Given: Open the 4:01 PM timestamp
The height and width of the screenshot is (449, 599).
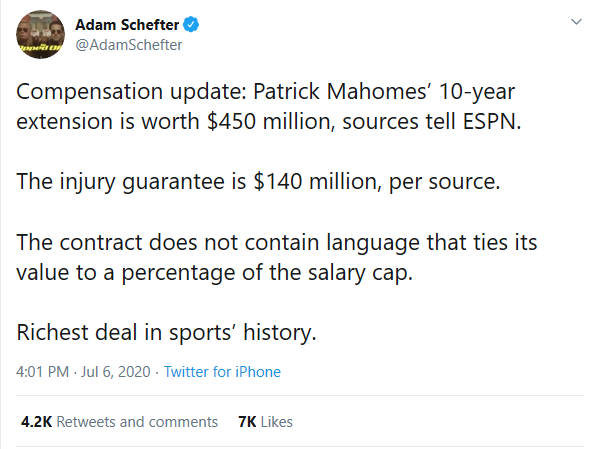Looking at the screenshot, I should click(x=42, y=372).
